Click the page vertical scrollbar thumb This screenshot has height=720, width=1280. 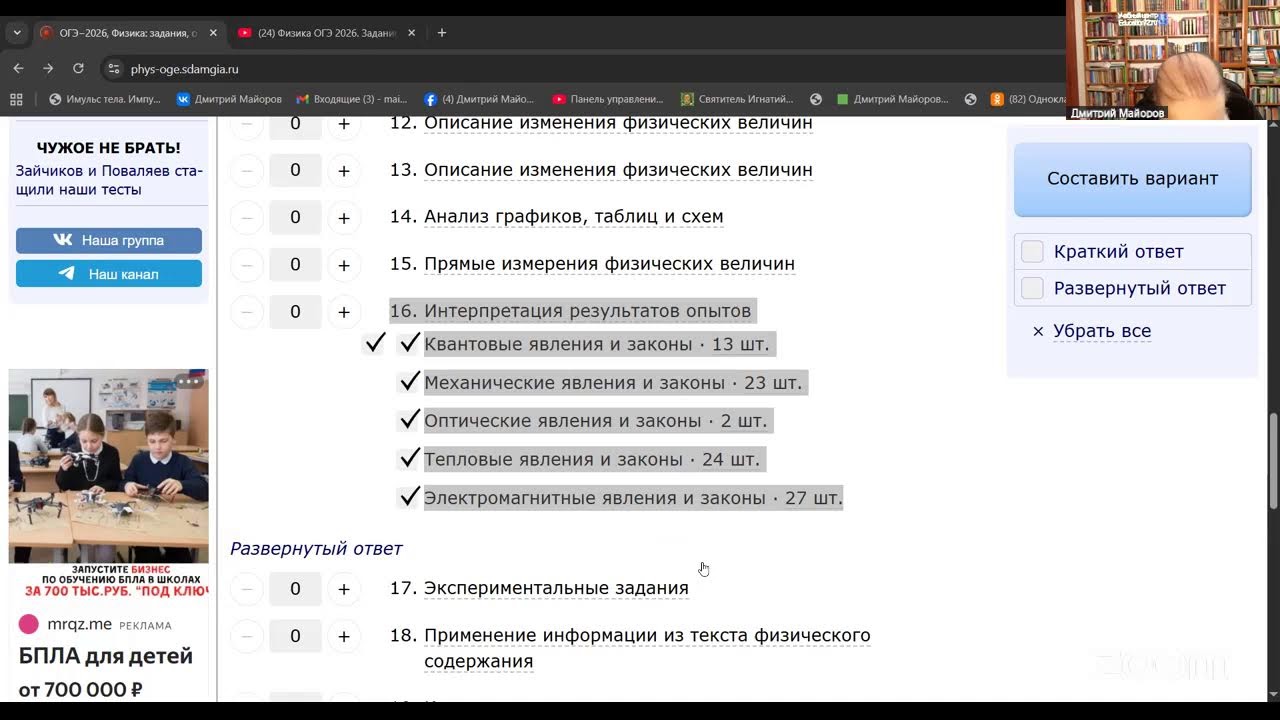point(1273,459)
